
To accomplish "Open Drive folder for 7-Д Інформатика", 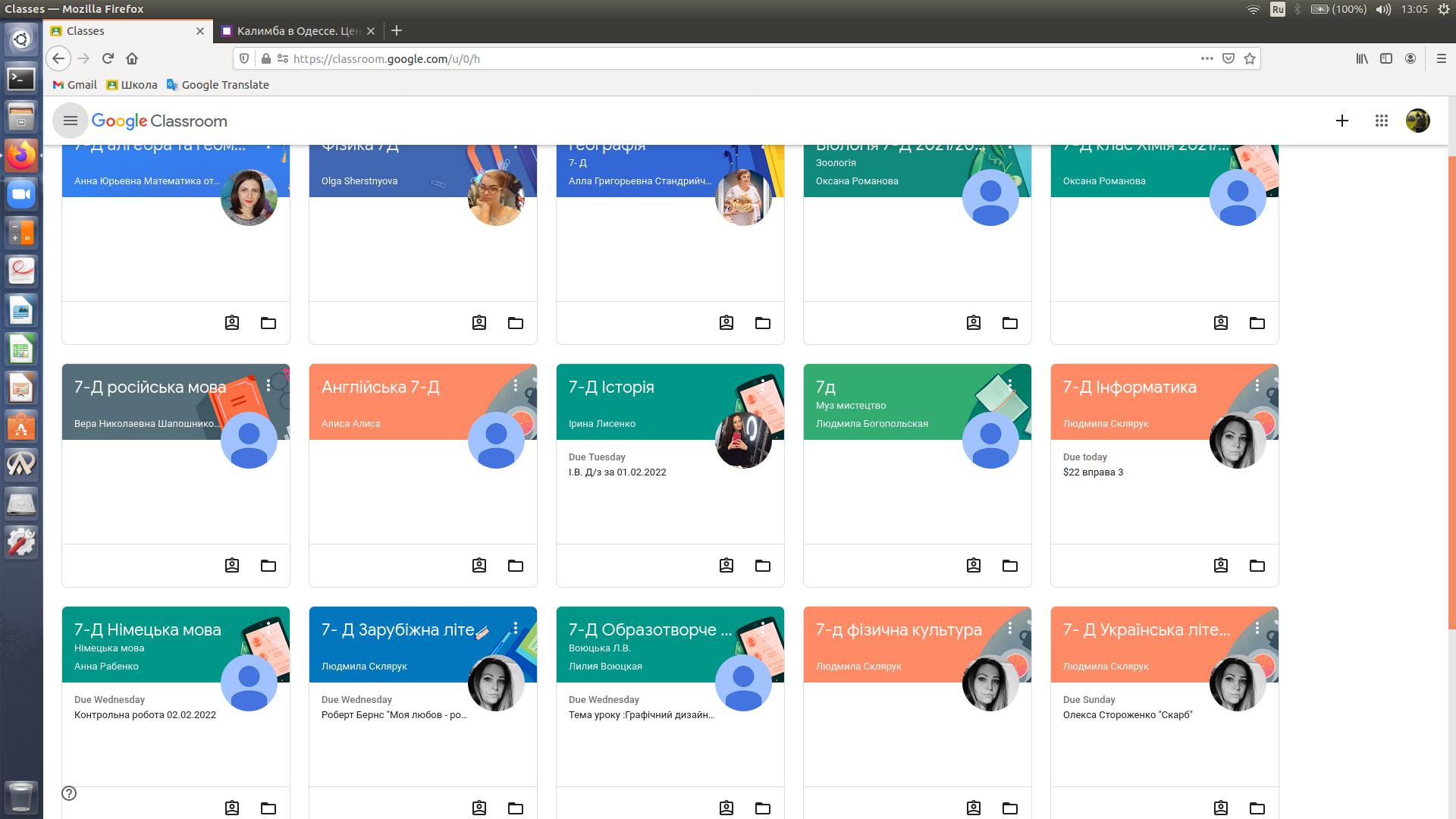I will click(1257, 566).
